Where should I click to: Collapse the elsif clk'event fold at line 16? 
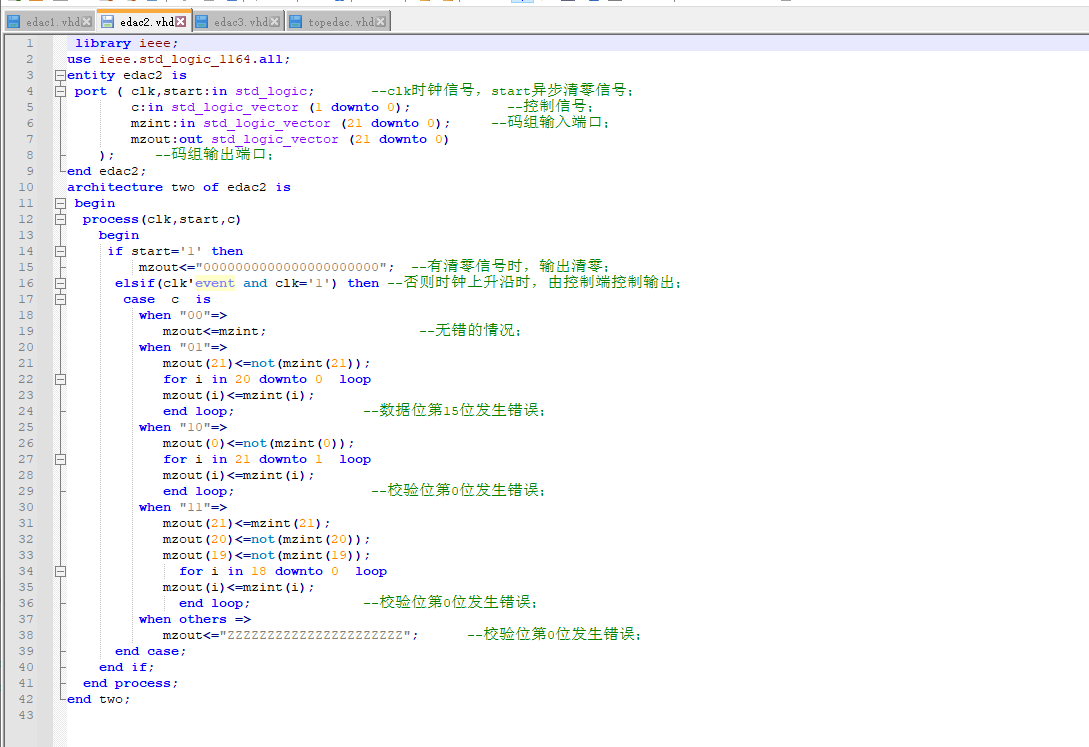coord(60,283)
